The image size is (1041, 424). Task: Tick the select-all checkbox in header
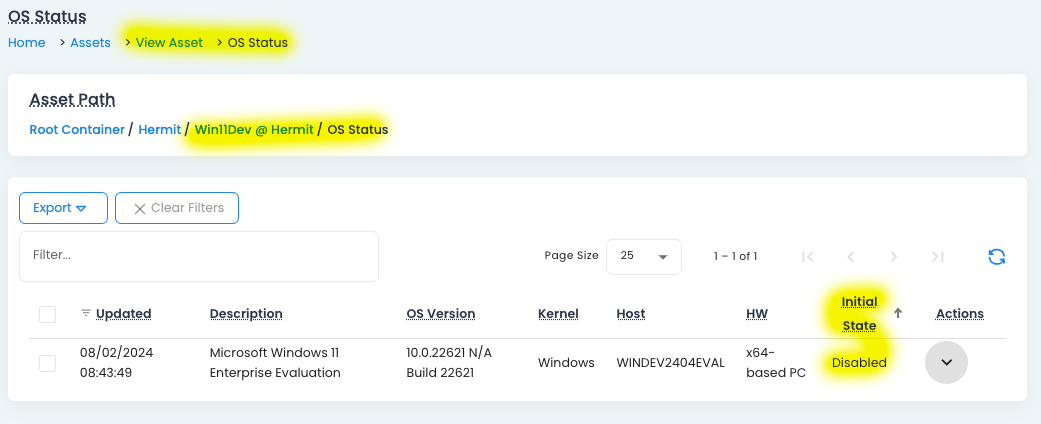pyautogui.click(x=47, y=315)
